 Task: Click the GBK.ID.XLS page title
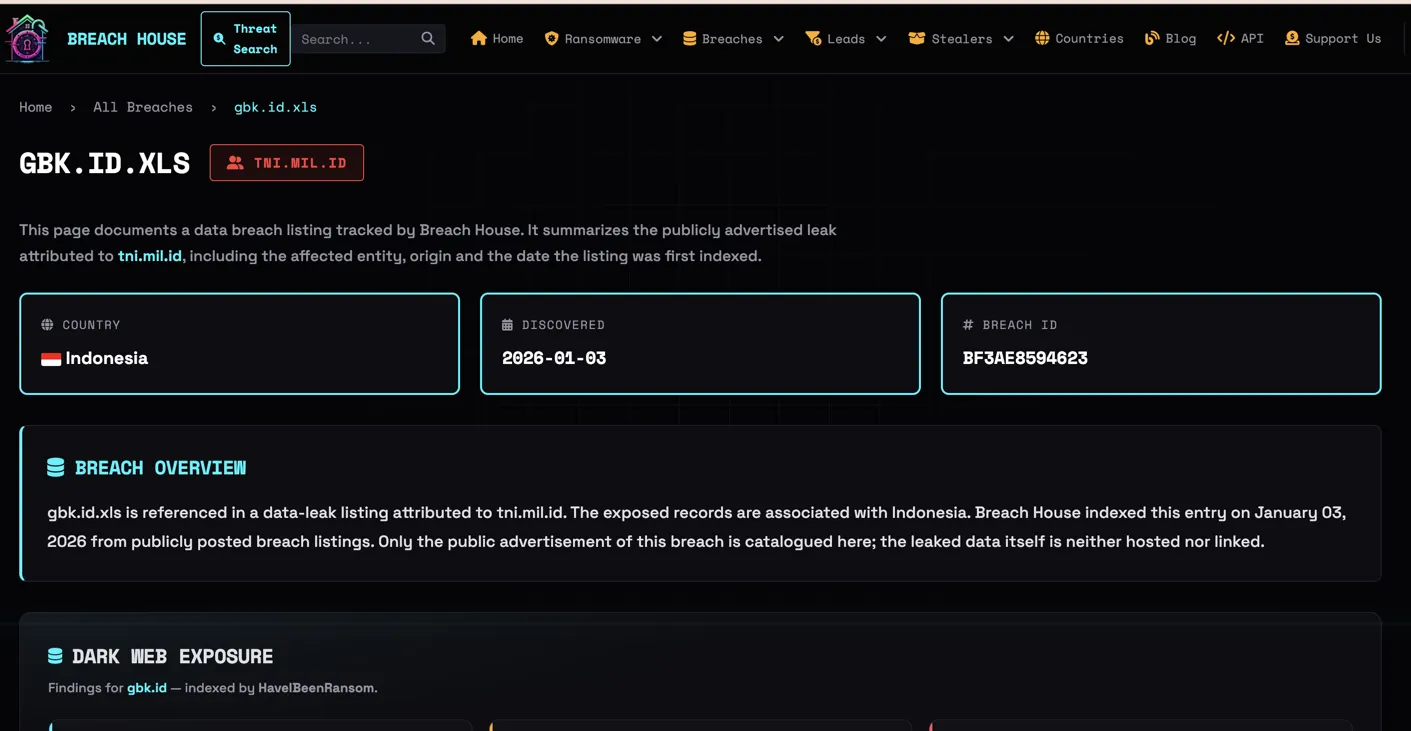pos(105,163)
